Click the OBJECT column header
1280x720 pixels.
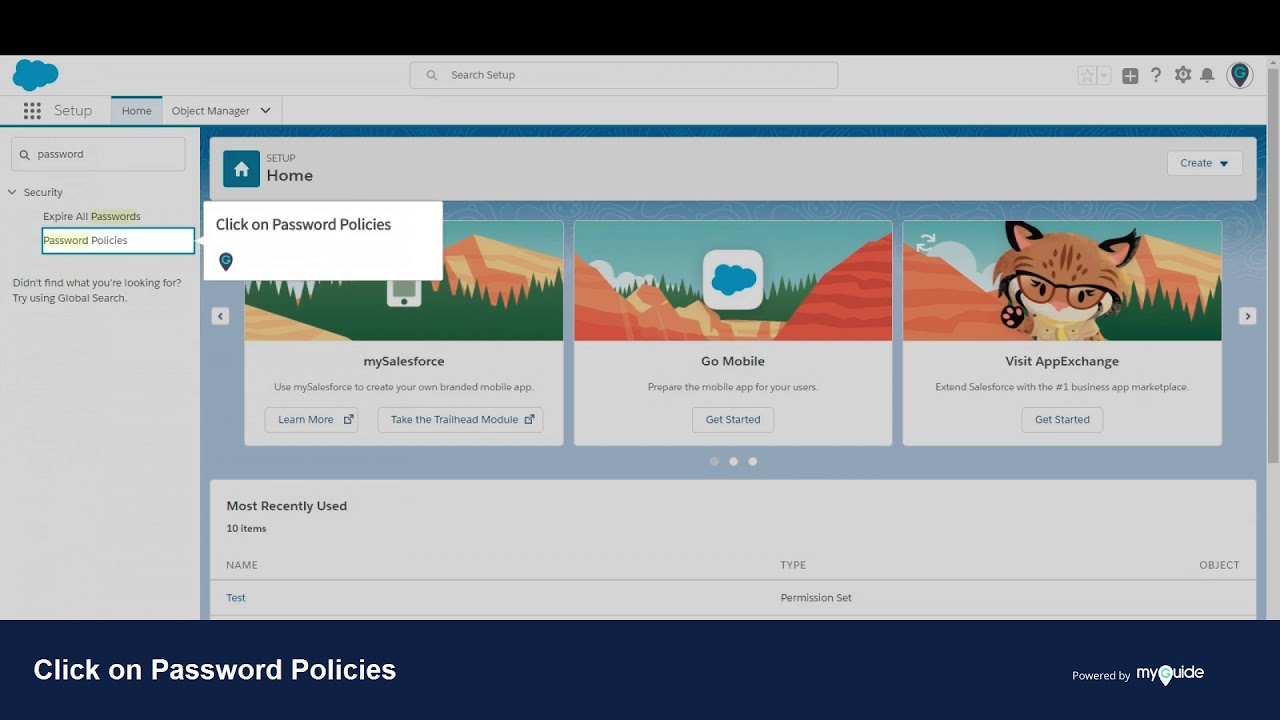point(1219,565)
